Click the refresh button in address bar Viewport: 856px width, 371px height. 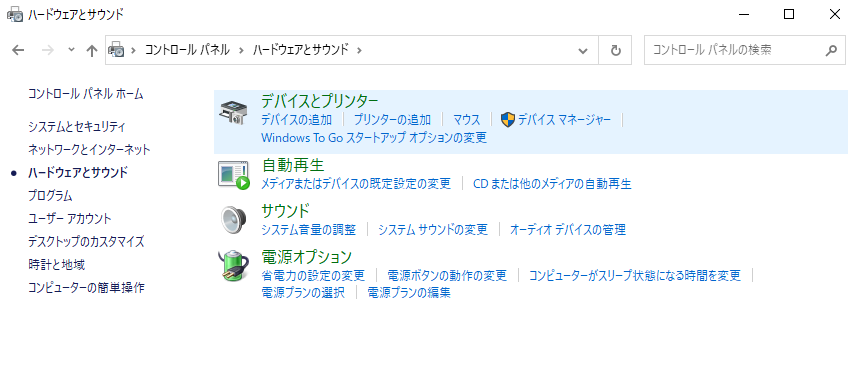[615, 50]
